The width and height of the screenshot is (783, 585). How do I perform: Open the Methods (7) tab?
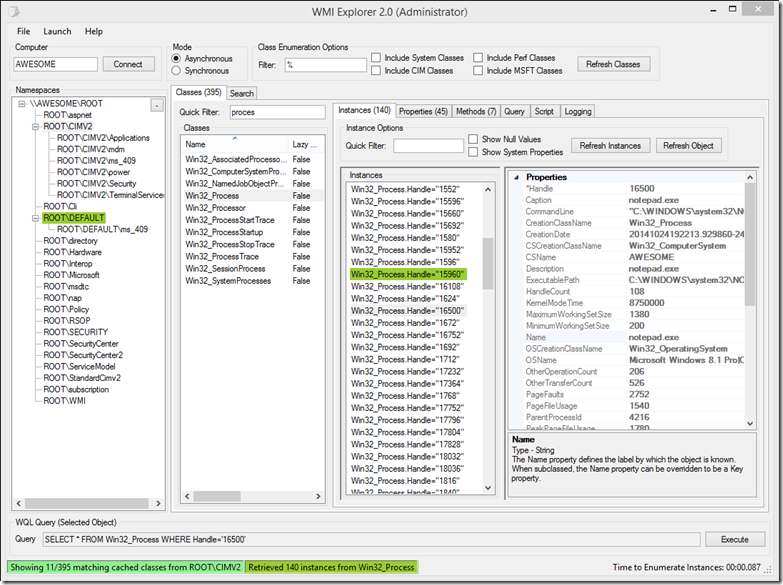coord(476,111)
